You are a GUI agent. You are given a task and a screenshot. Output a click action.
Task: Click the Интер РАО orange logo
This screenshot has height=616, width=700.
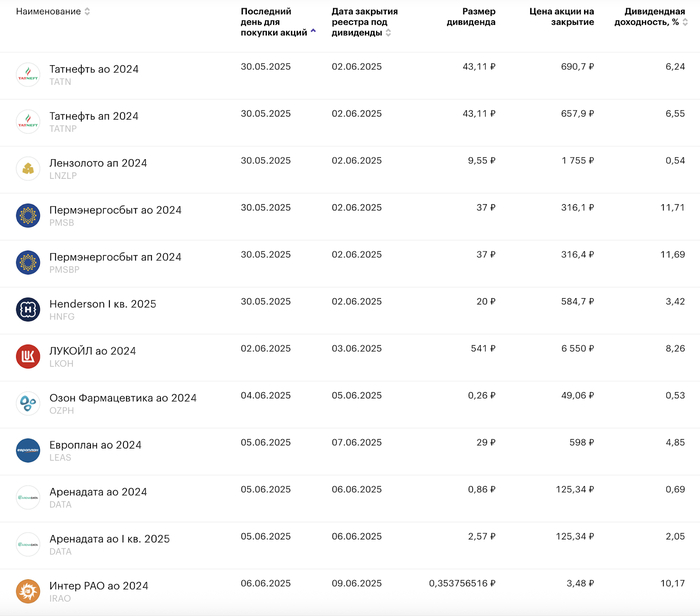coord(28,591)
